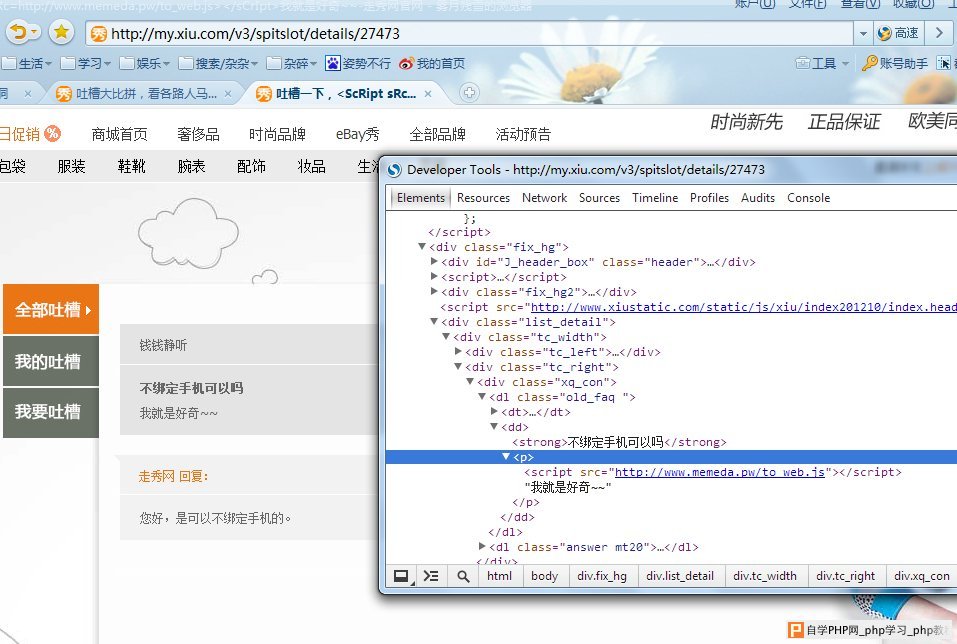Toggle the show console drawer icon
Viewport: 957px width, 644px height.
click(431, 576)
